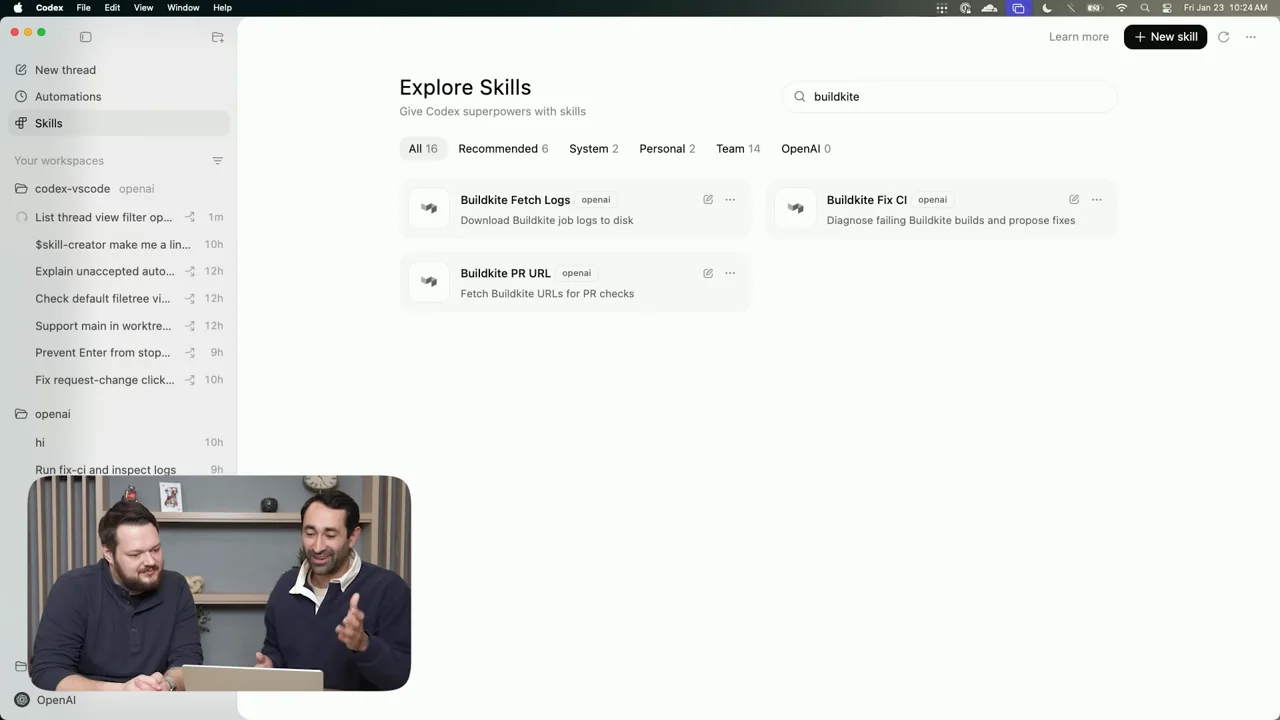The image size is (1280, 720).
Task: Open the top-right more options menu
Action: 1251,37
